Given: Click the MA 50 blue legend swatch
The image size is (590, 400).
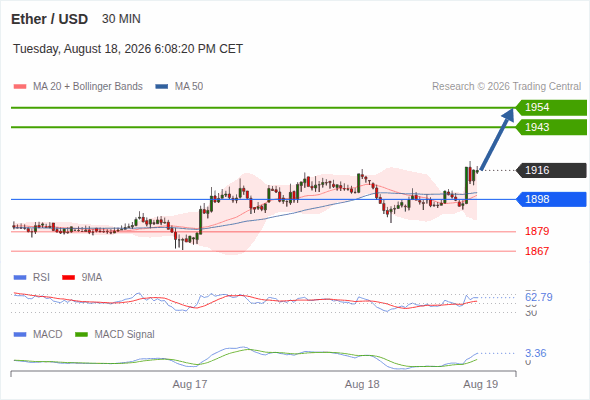Looking at the screenshot, I should pyautogui.click(x=162, y=87).
